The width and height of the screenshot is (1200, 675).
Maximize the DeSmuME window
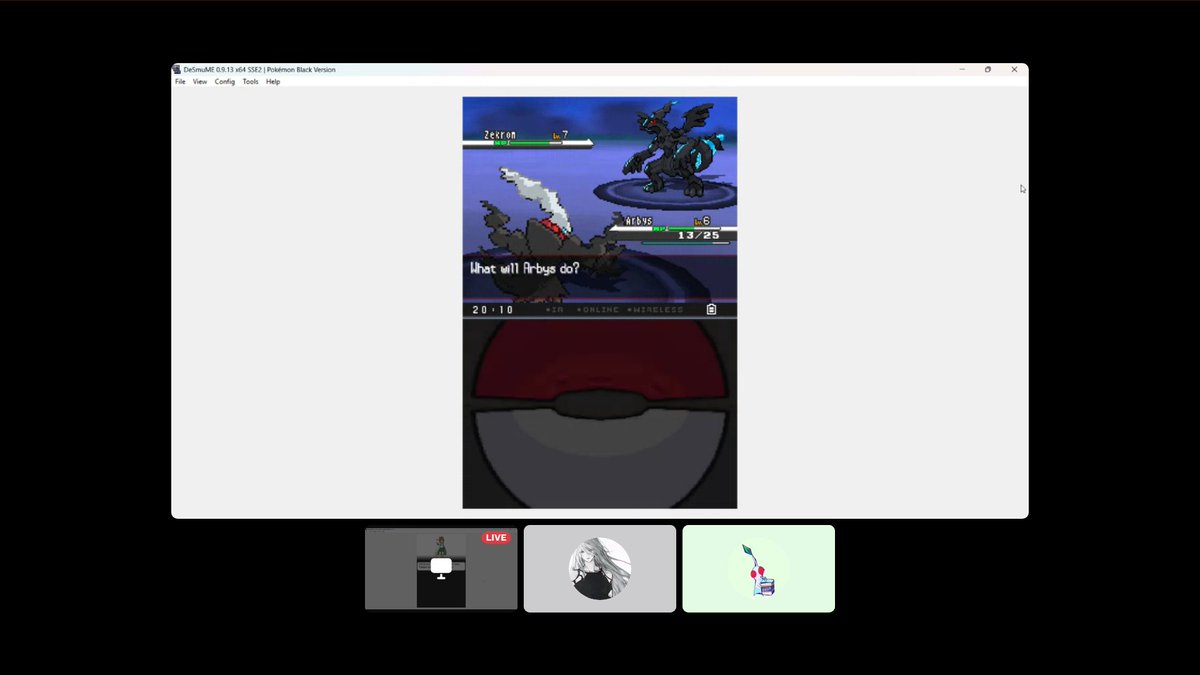click(988, 70)
